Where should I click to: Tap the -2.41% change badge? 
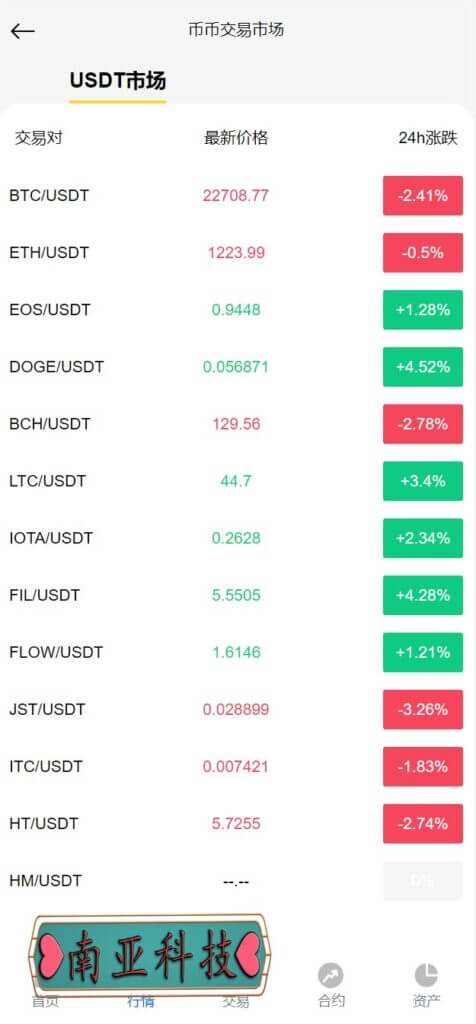tap(423, 195)
